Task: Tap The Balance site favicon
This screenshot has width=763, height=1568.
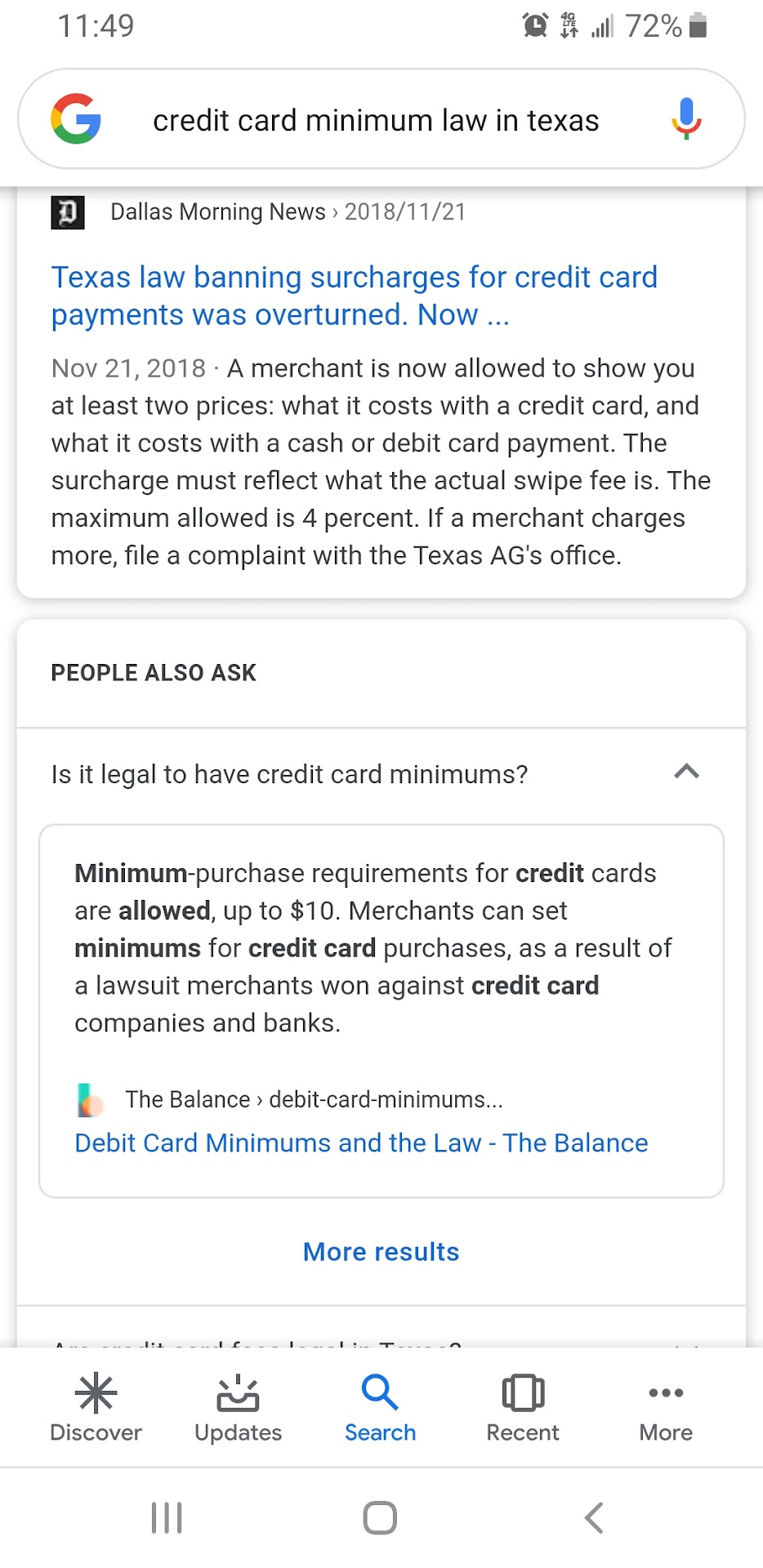Action: [90, 1100]
